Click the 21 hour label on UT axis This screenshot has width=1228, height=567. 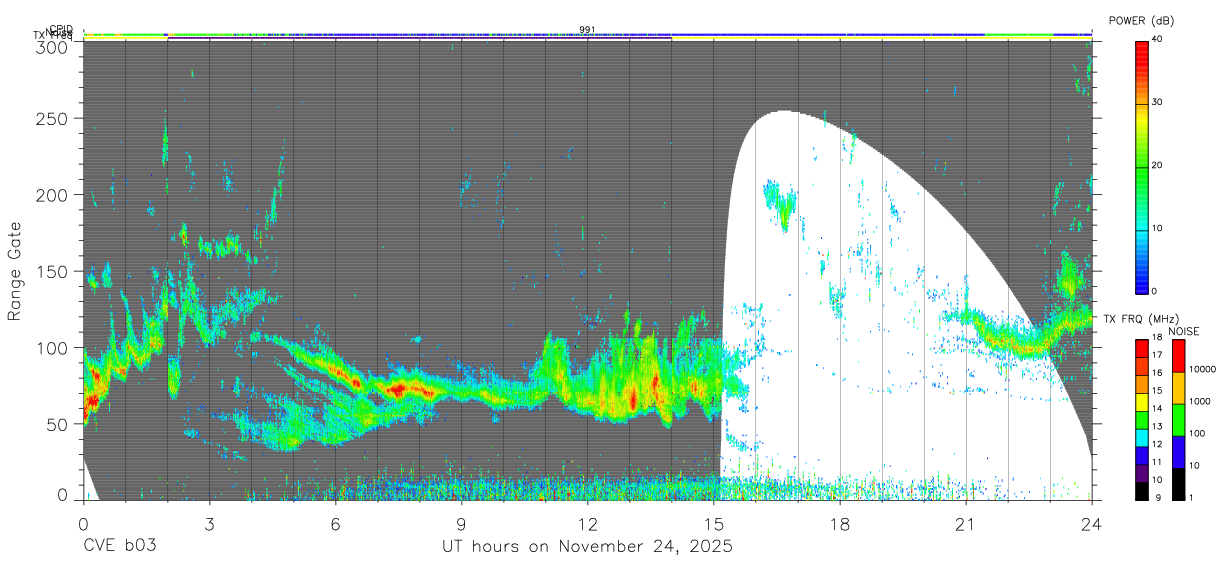[x=965, y=523]
